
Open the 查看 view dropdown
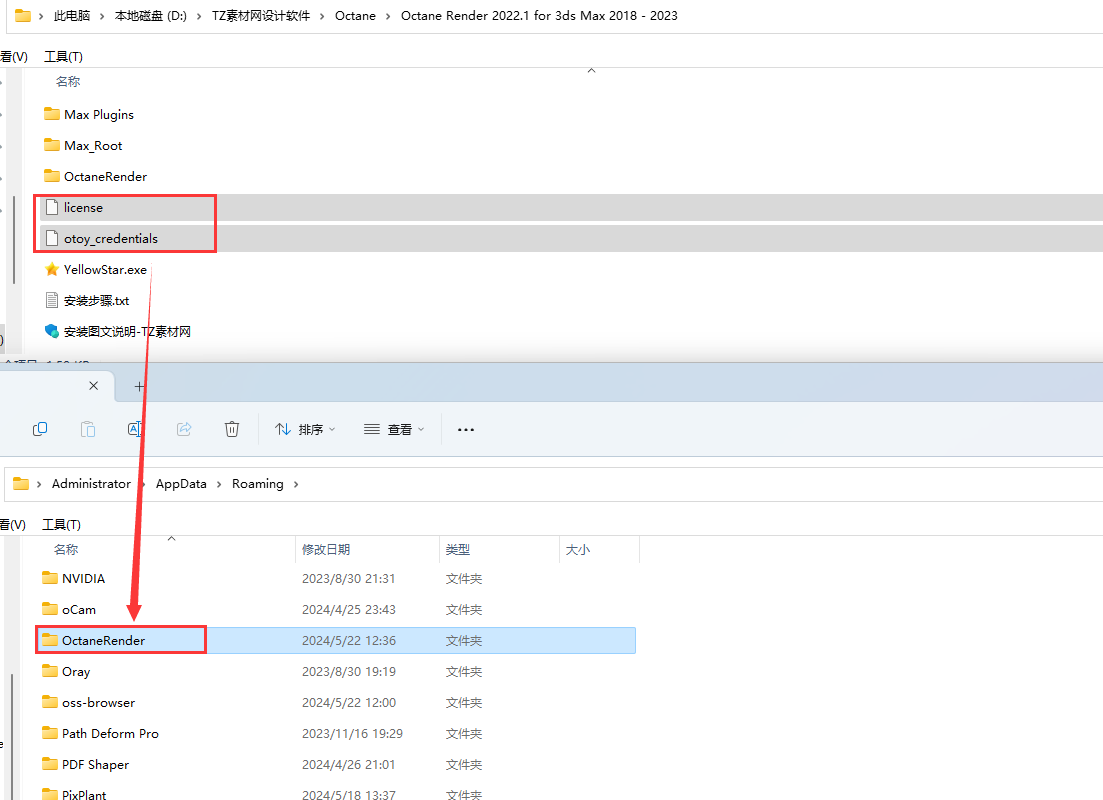pyautogui.click(x=394, y=429)
